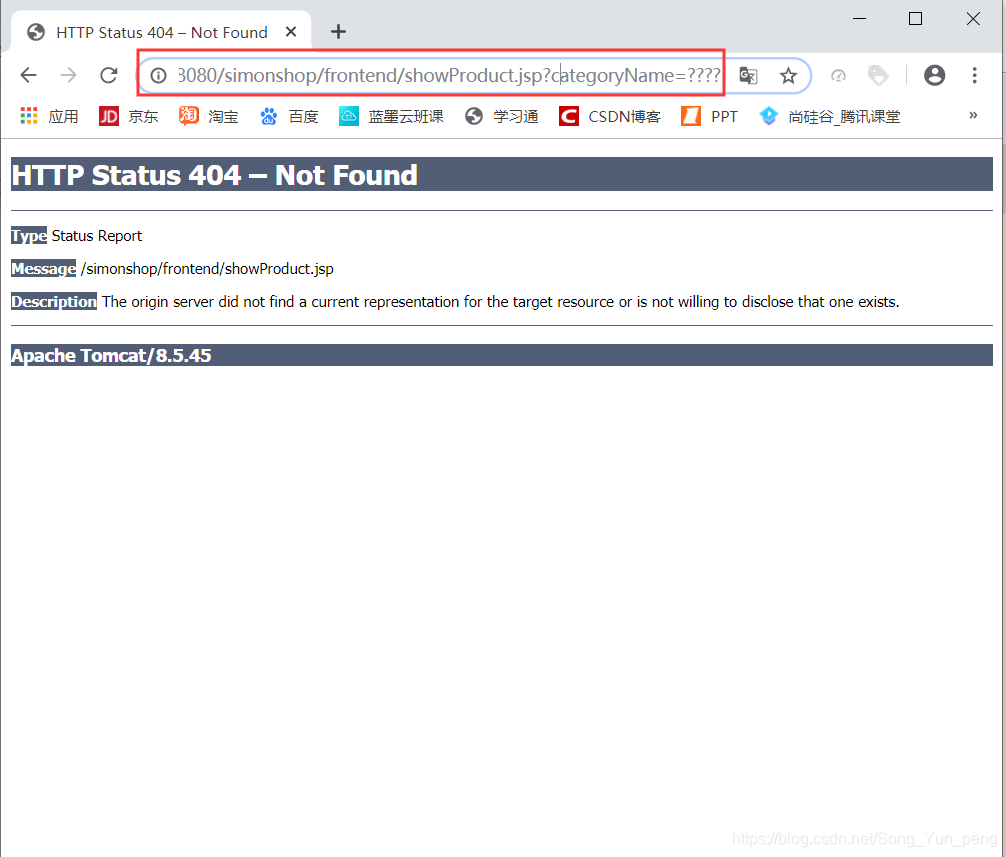The height and width of the screenshot is (857, 1006).
Task: Select the HTTP Status 404 tab
Action: (x=160, y=32)
